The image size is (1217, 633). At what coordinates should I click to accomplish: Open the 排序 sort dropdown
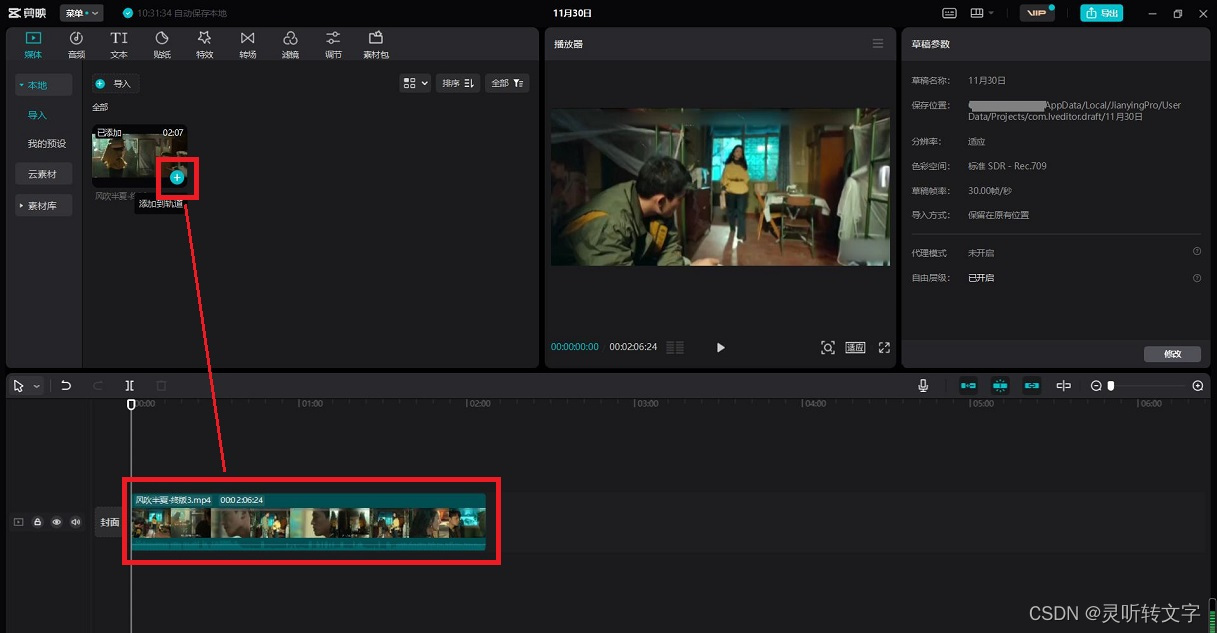click(458, 83)
